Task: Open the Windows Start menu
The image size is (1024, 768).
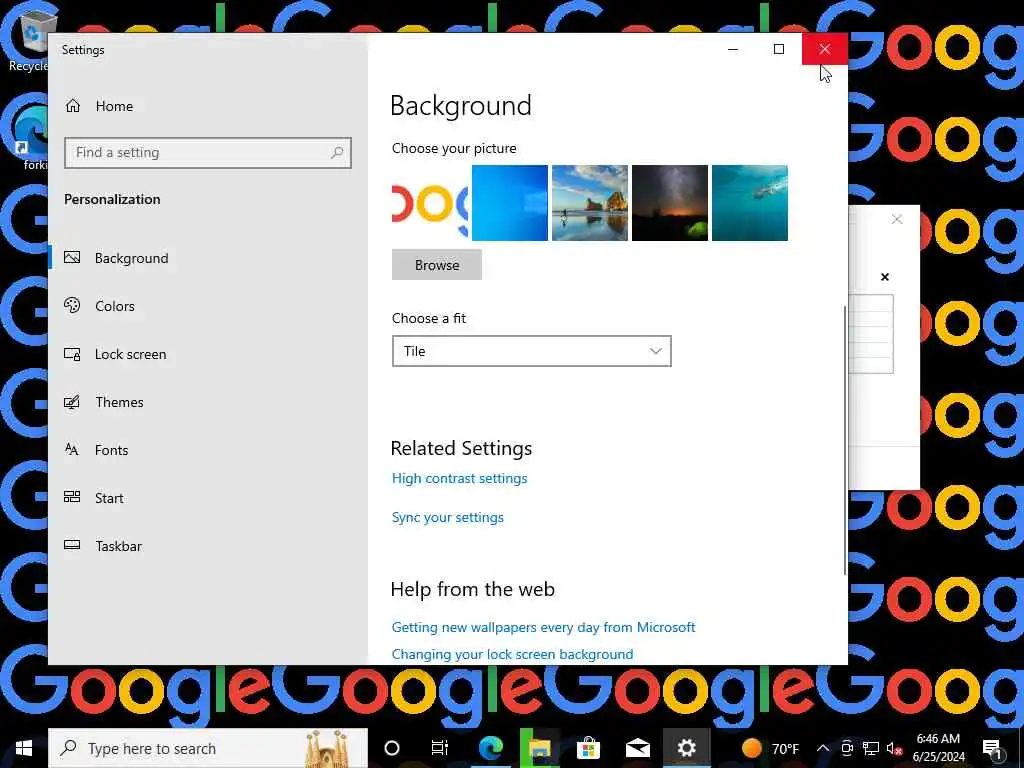Action: click(x=24, y=748)
